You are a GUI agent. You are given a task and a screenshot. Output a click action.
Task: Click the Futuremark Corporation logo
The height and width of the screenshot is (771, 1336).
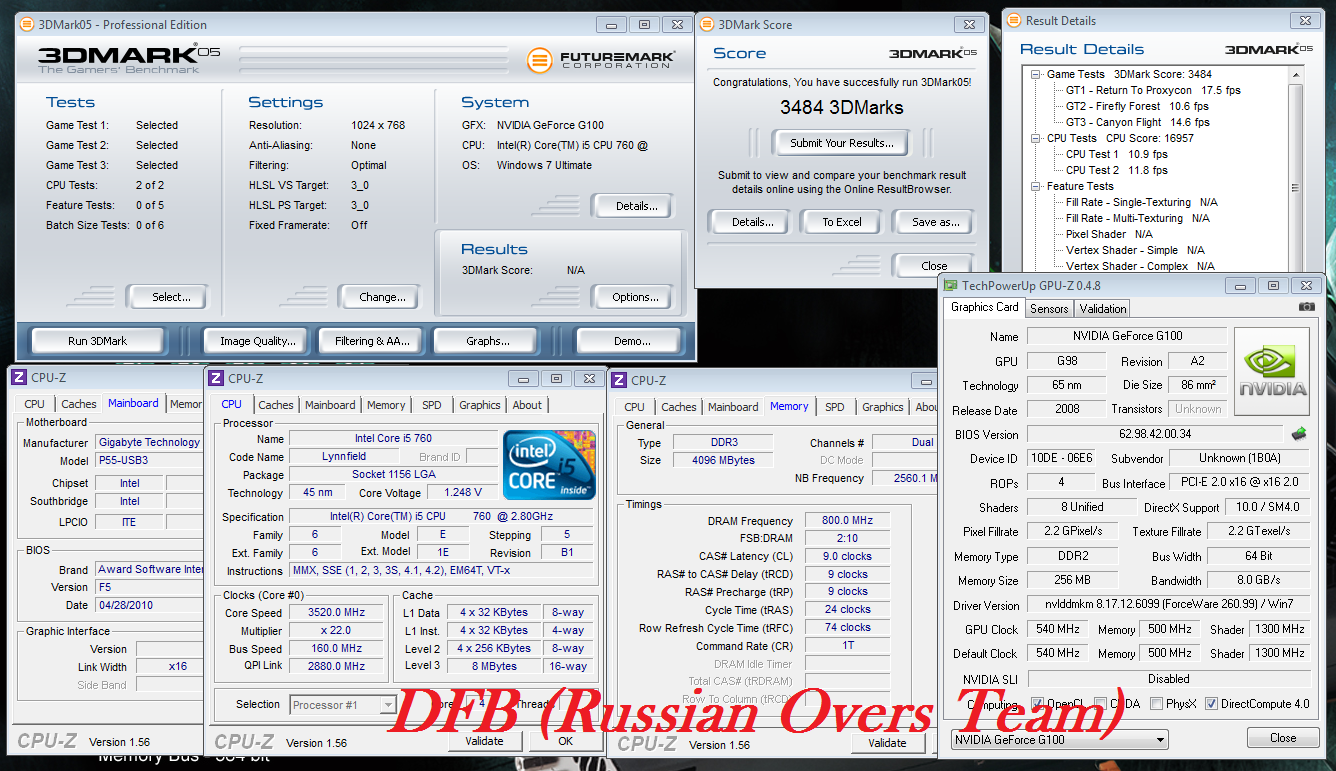[602, 60]
